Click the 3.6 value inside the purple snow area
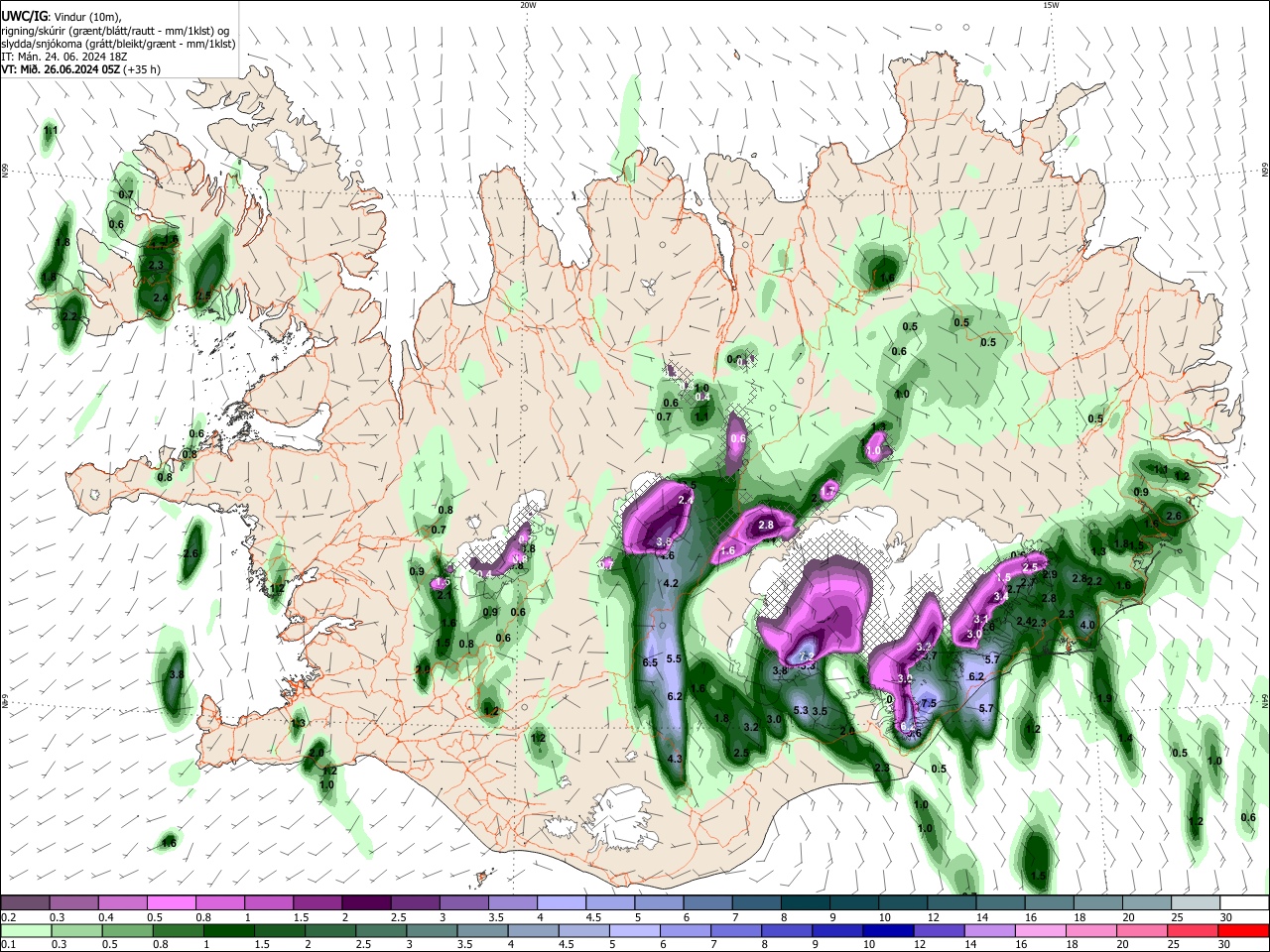This screenshot has width=1270, height=952. point(664,541)
